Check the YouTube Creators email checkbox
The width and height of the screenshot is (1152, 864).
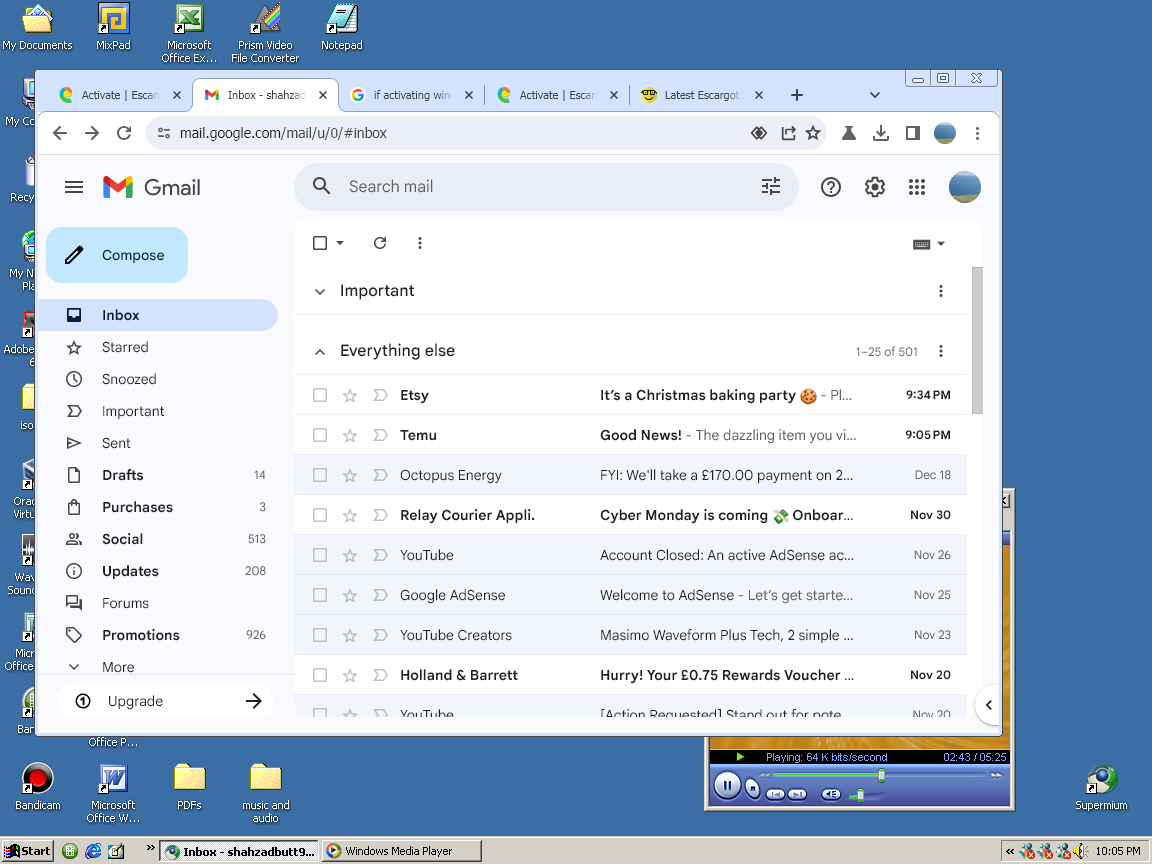[x=320, y=635]
